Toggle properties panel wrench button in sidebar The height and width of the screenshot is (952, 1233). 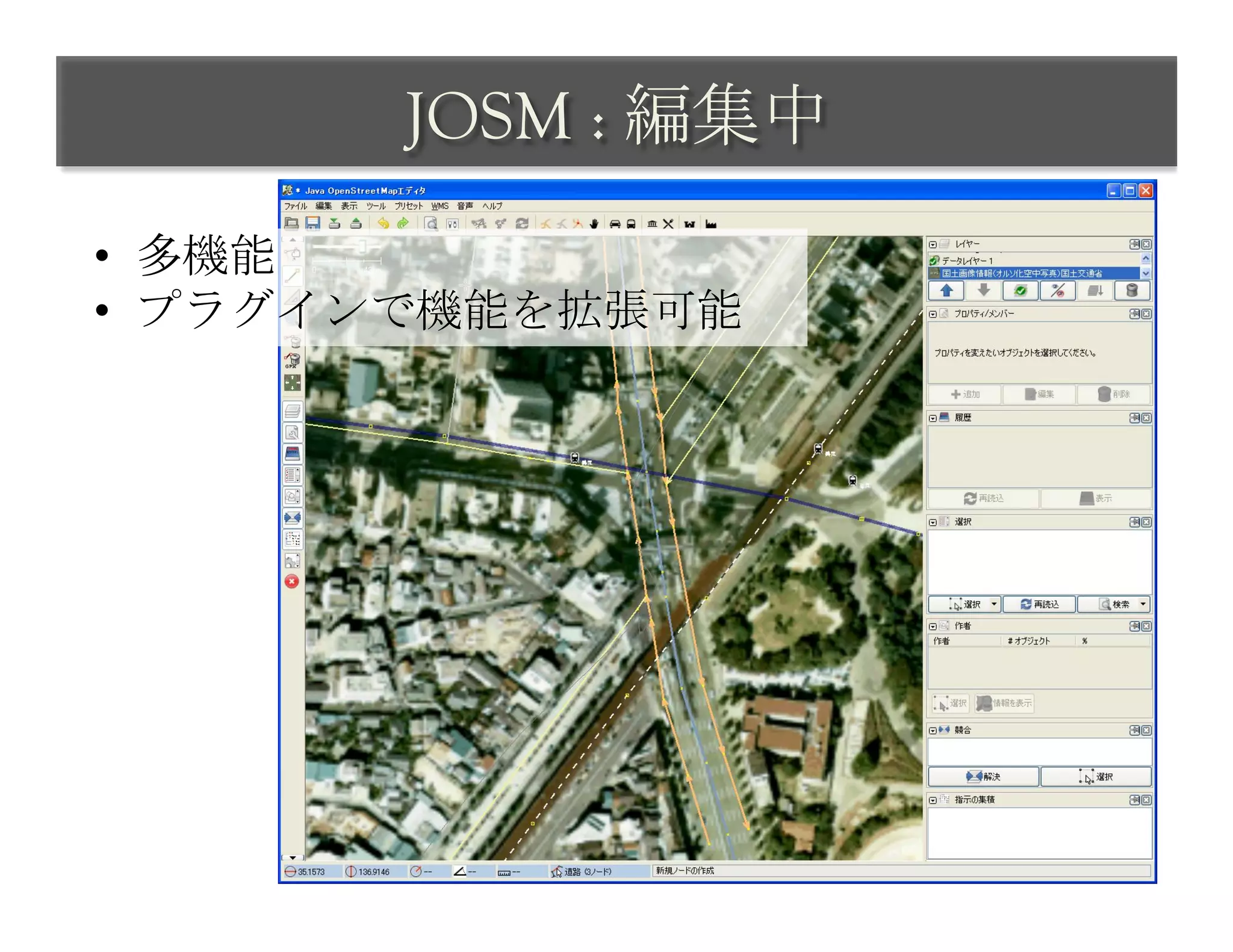pyautogui.click(x=293, y=433)
